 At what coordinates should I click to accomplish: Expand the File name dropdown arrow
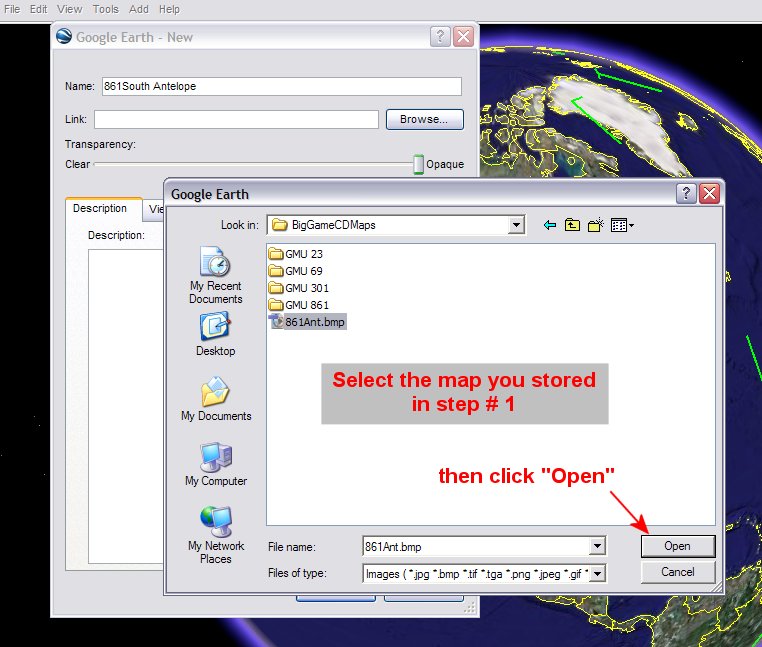597,546
